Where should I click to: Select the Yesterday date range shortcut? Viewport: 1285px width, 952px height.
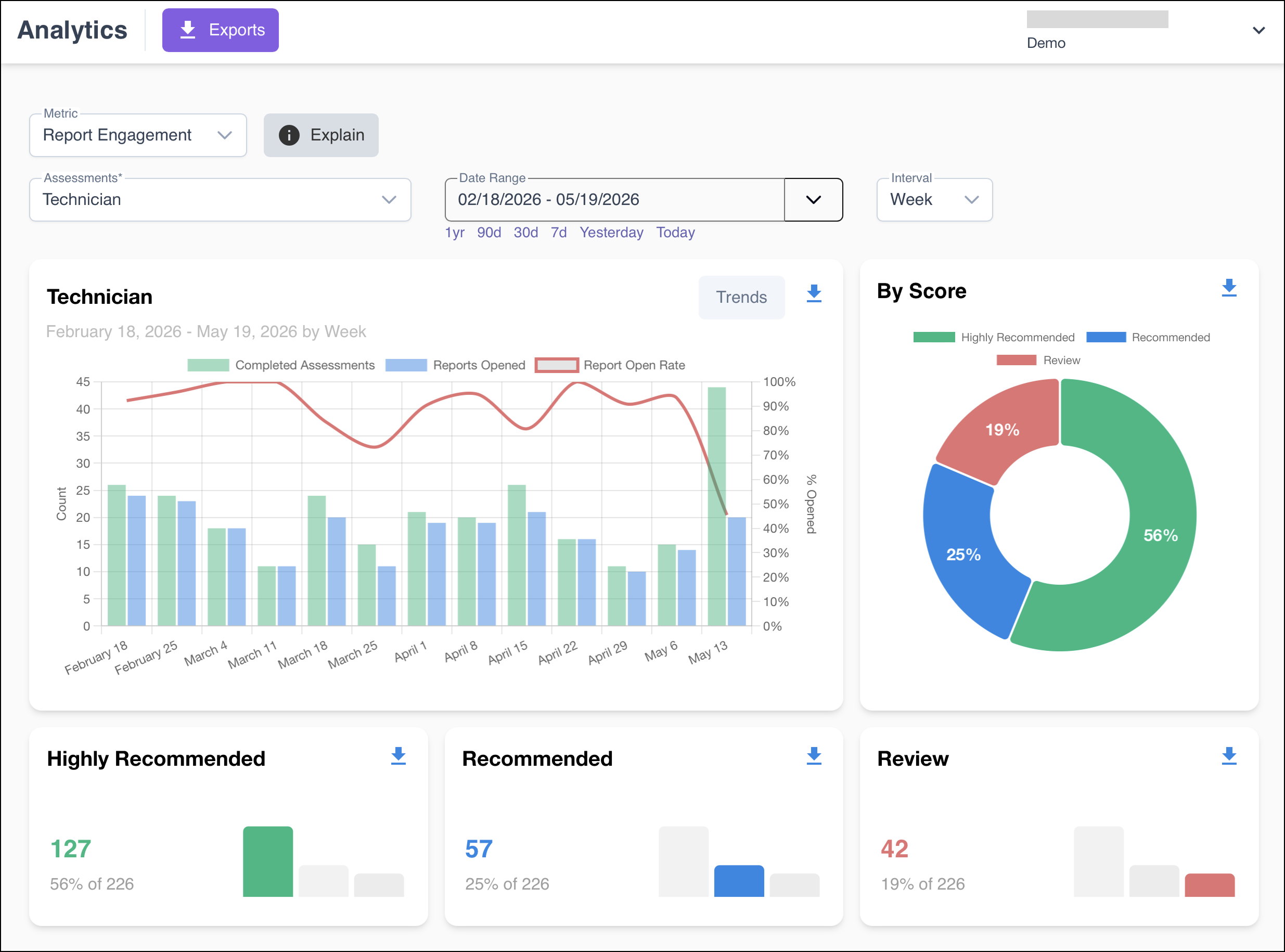[611, 233]
